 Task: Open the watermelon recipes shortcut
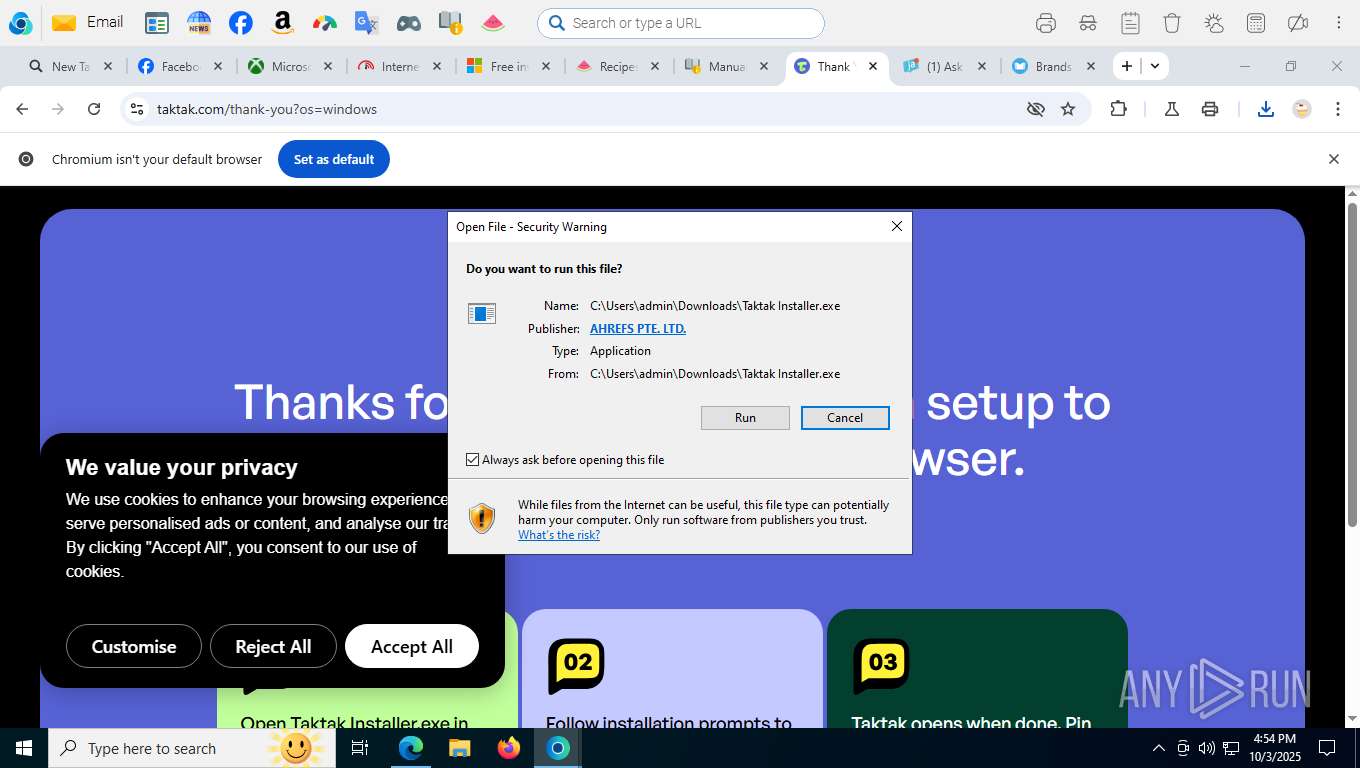click(x=493, y=23)
